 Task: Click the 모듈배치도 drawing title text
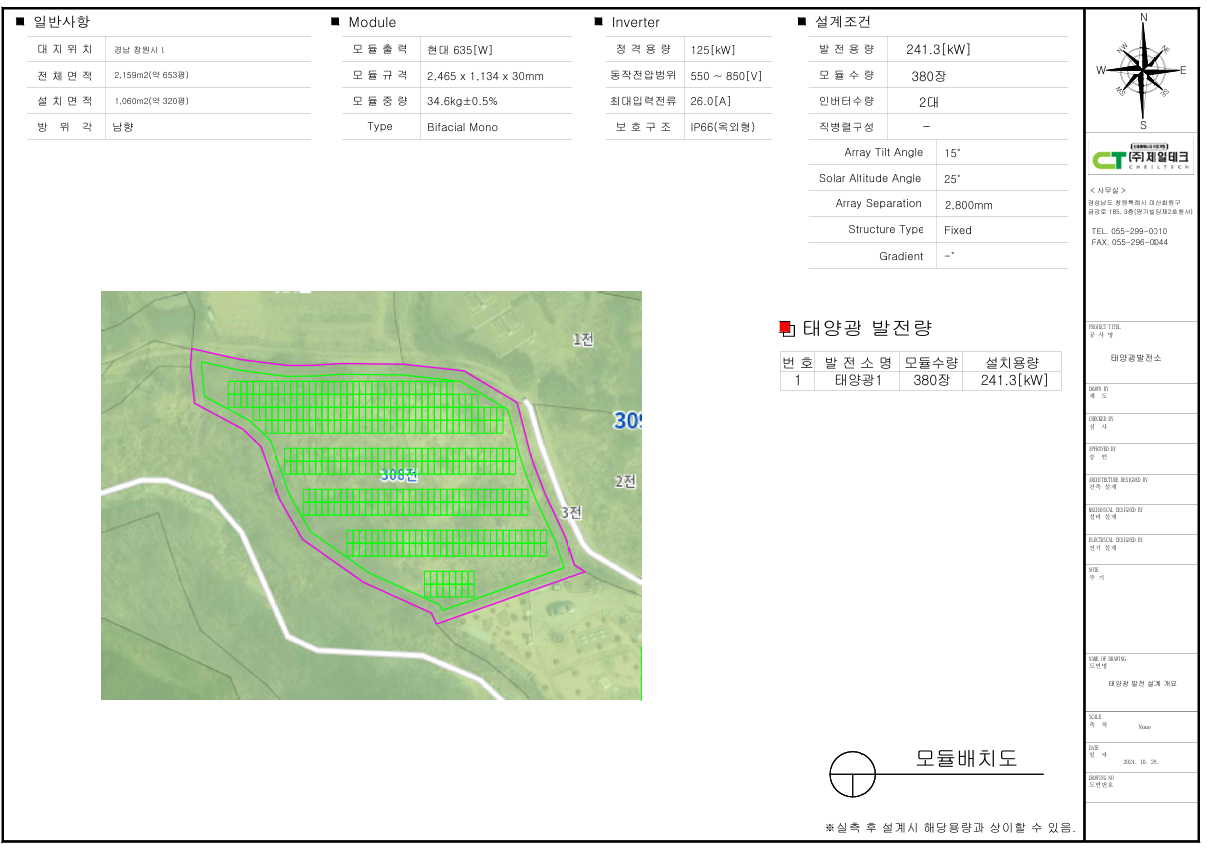(x=966, y=759)
